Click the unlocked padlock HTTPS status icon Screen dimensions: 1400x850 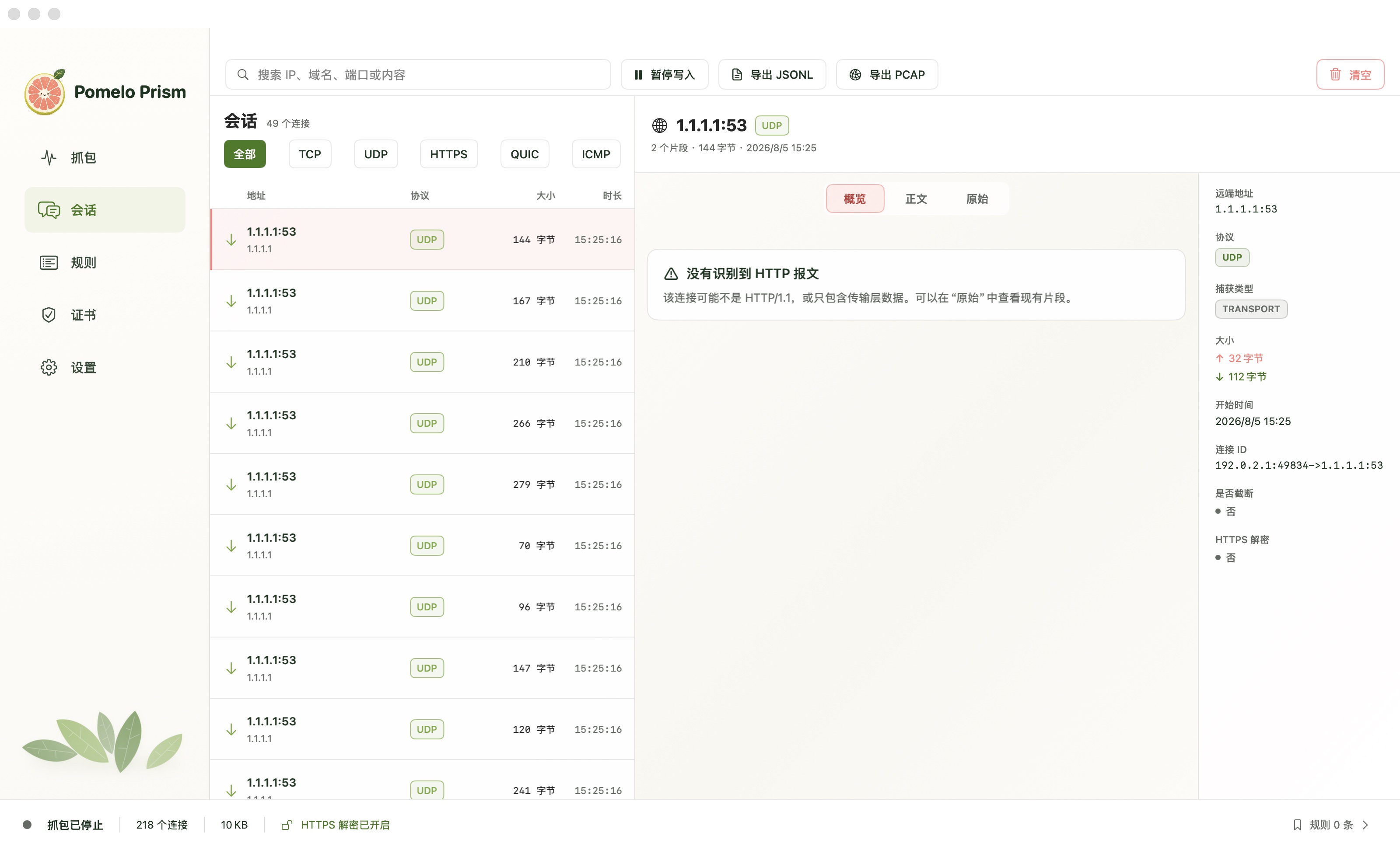coord(287,825)
